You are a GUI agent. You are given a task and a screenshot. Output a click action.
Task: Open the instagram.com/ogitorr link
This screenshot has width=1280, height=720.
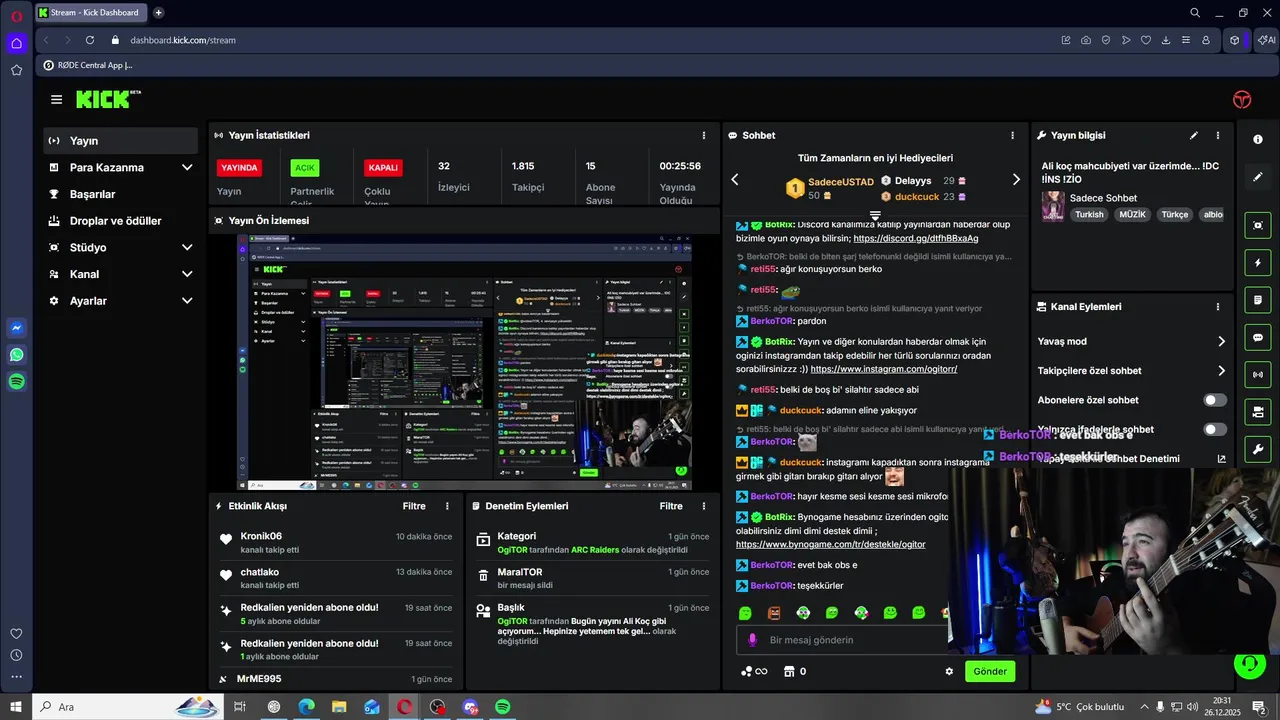coord(884,369)
